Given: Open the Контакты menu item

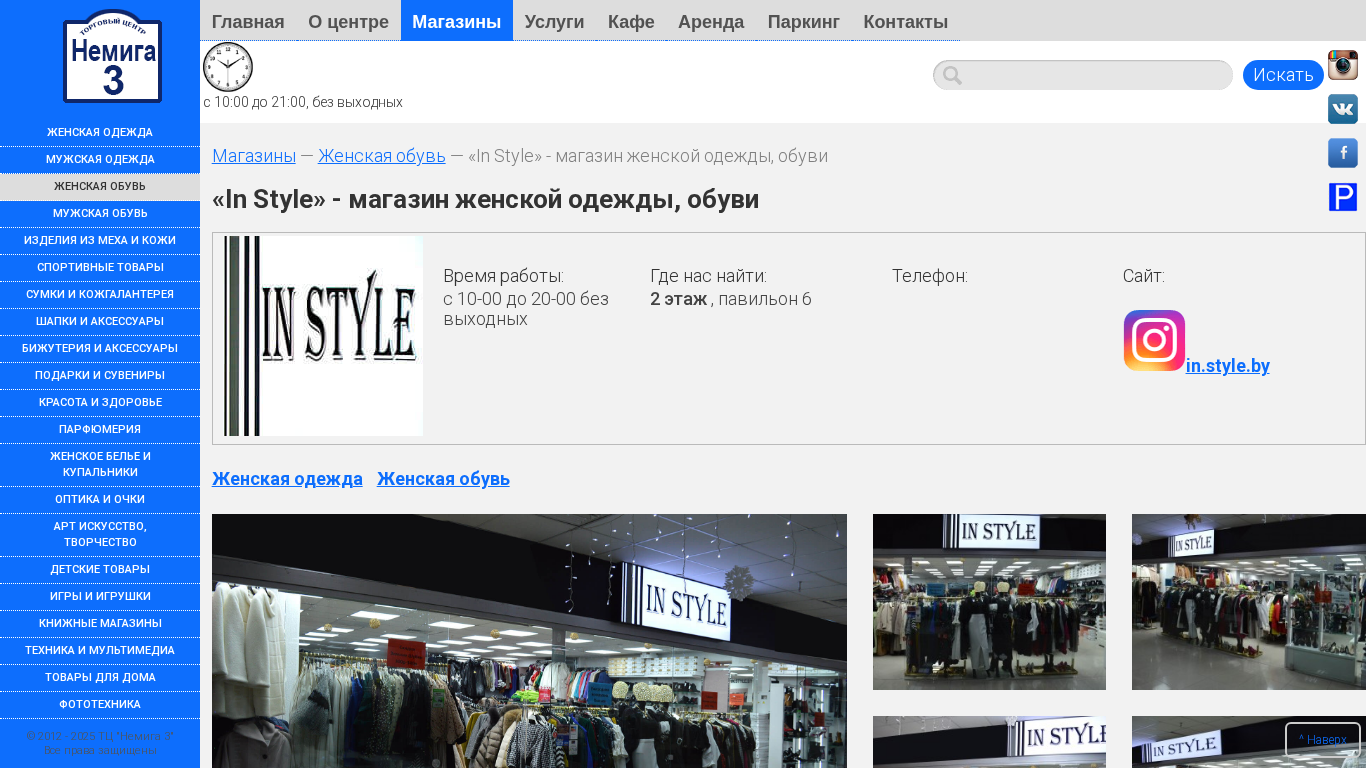Looking at the screenshot, I should coord(906,21).
